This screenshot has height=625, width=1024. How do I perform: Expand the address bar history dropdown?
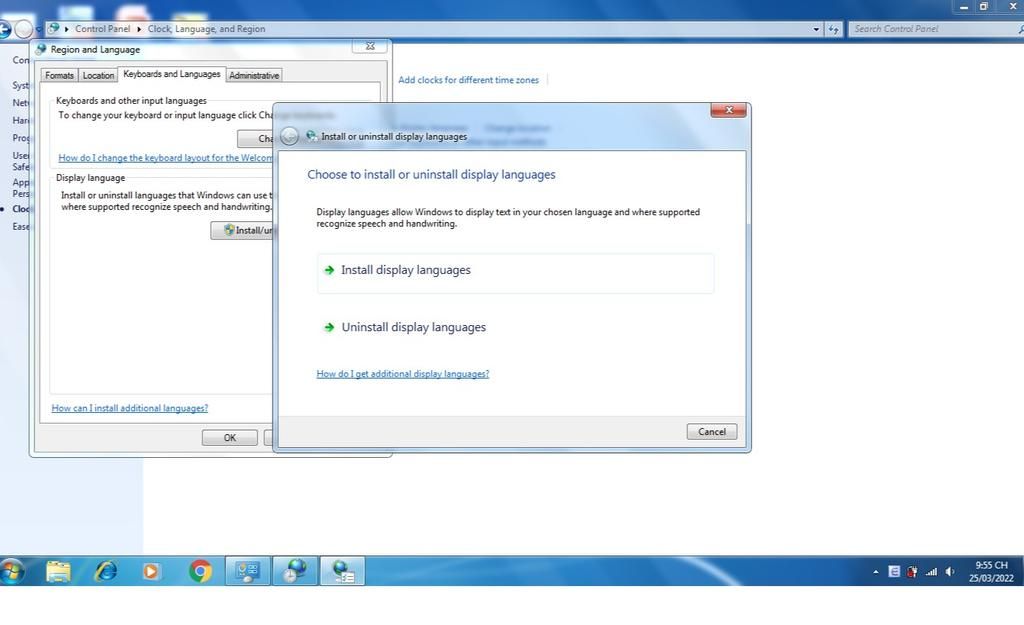(x=816, y=29)
